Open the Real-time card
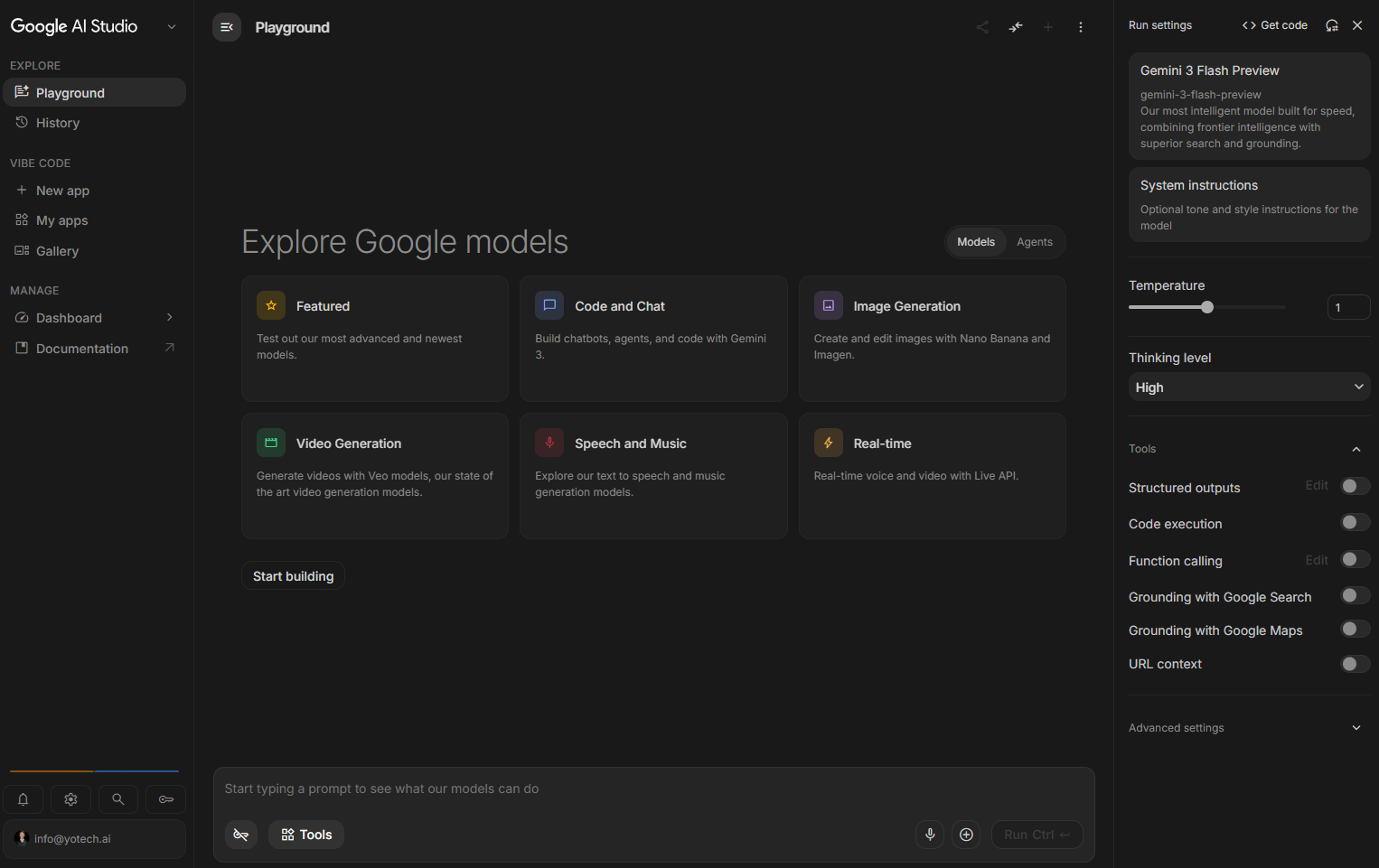The image size is (1379, 868). pyautogui.click(x=932, y=476)
